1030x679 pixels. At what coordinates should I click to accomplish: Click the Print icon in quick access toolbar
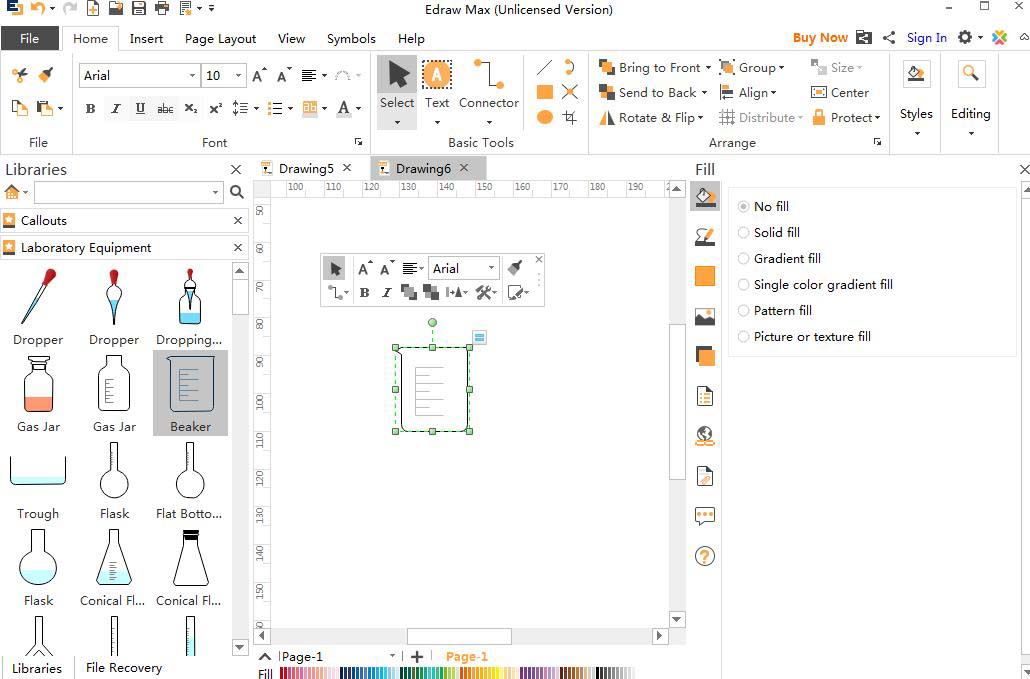click(x=162, y=9)
